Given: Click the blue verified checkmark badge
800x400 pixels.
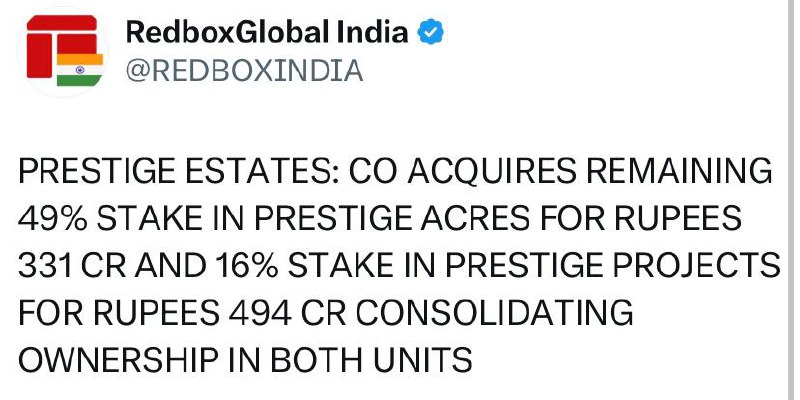Looking at the screenshot, I should coord(431,33).
